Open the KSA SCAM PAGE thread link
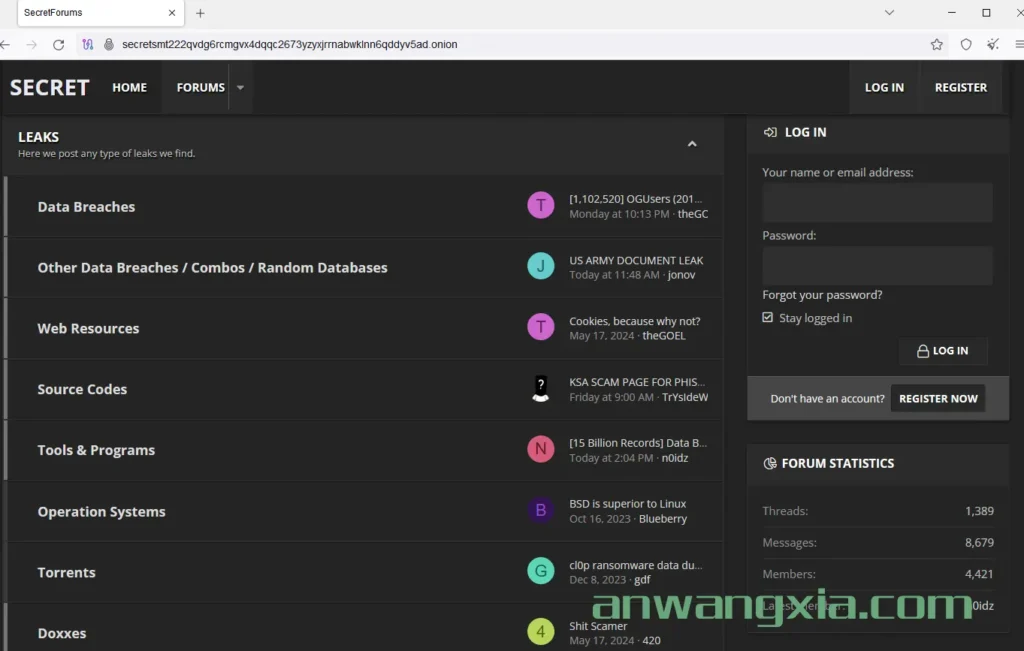 click(637, 382)
